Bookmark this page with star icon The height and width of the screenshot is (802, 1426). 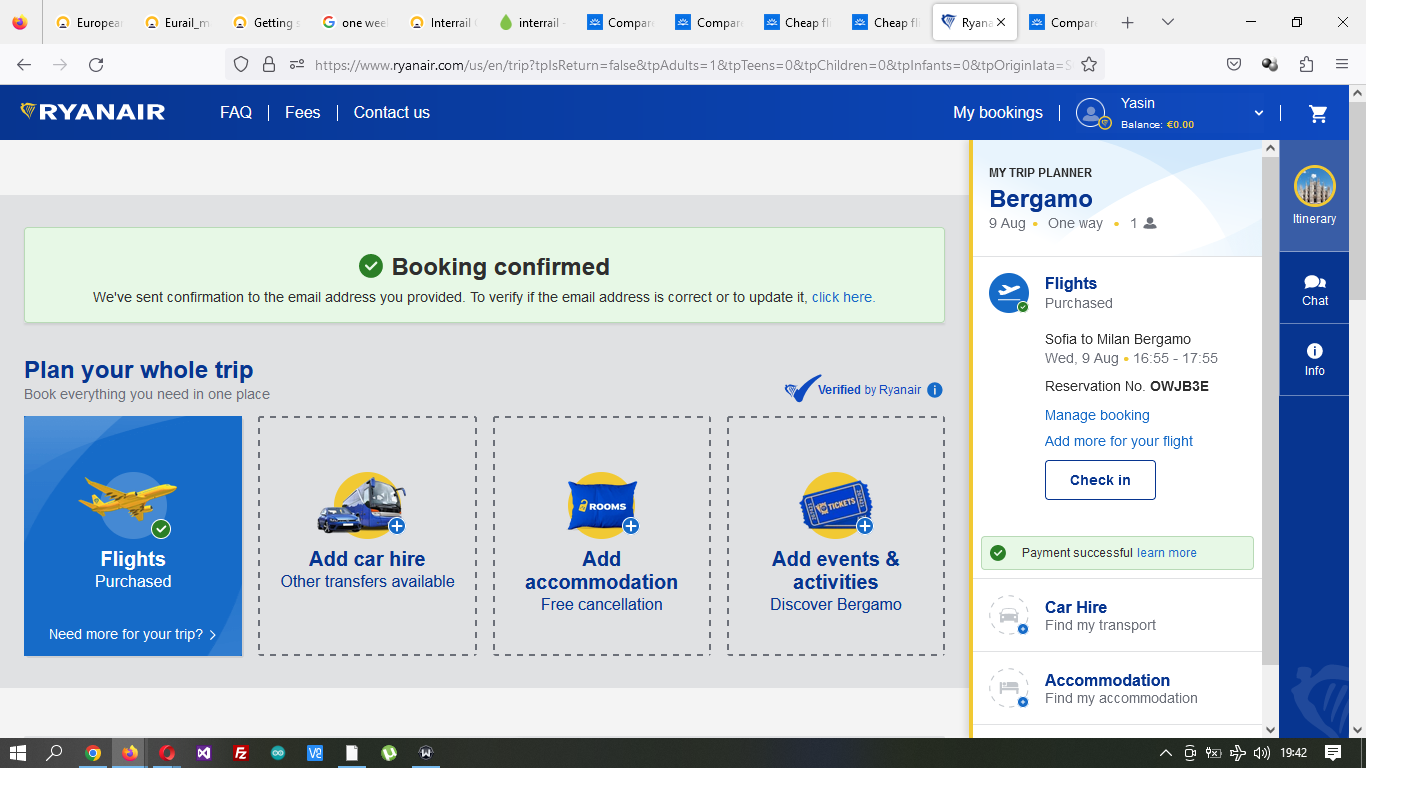(x=1089, y=65)
